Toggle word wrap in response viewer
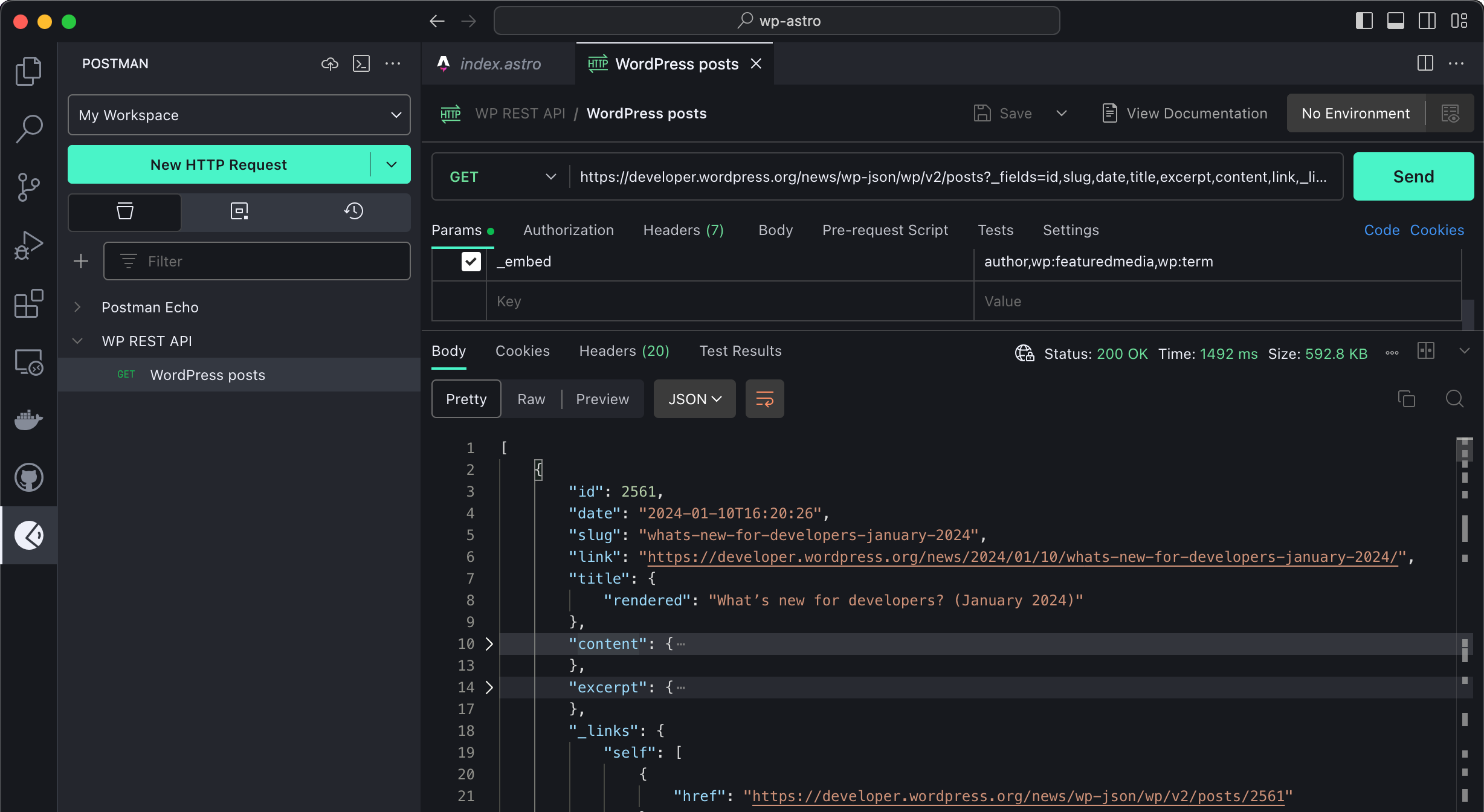1484x812 pixels. coord(764,399)
